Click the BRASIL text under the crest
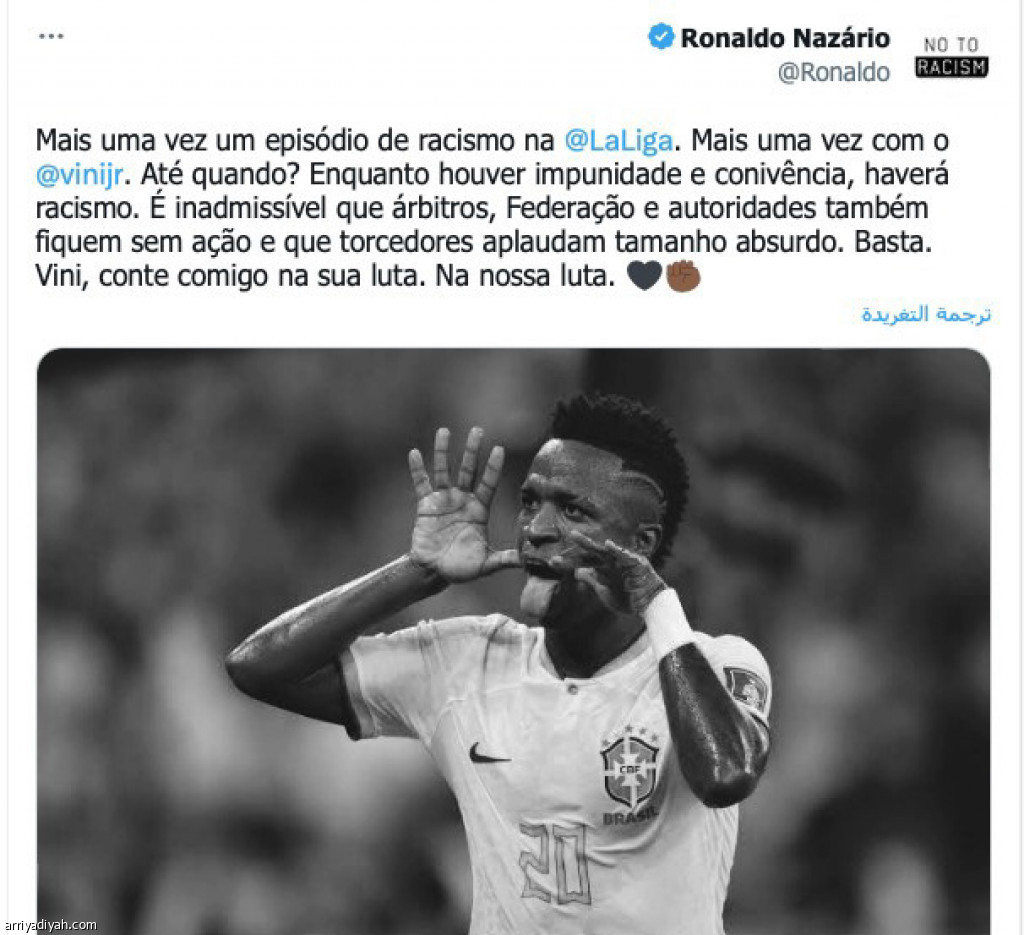Screen dimensions: 1024x935 click(x=630, y=817)
